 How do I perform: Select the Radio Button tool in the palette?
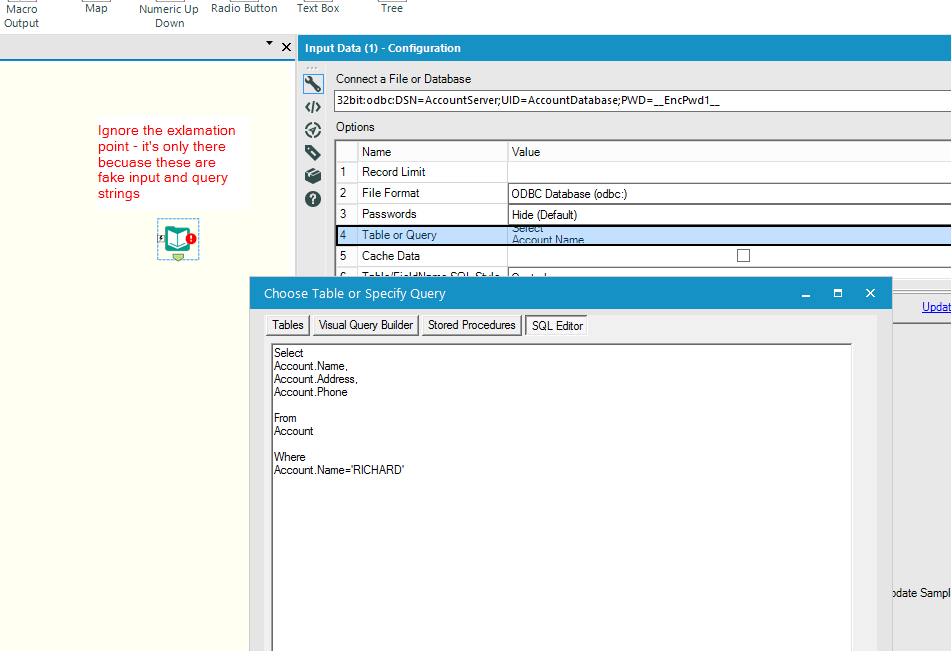[x=243, y=8]
